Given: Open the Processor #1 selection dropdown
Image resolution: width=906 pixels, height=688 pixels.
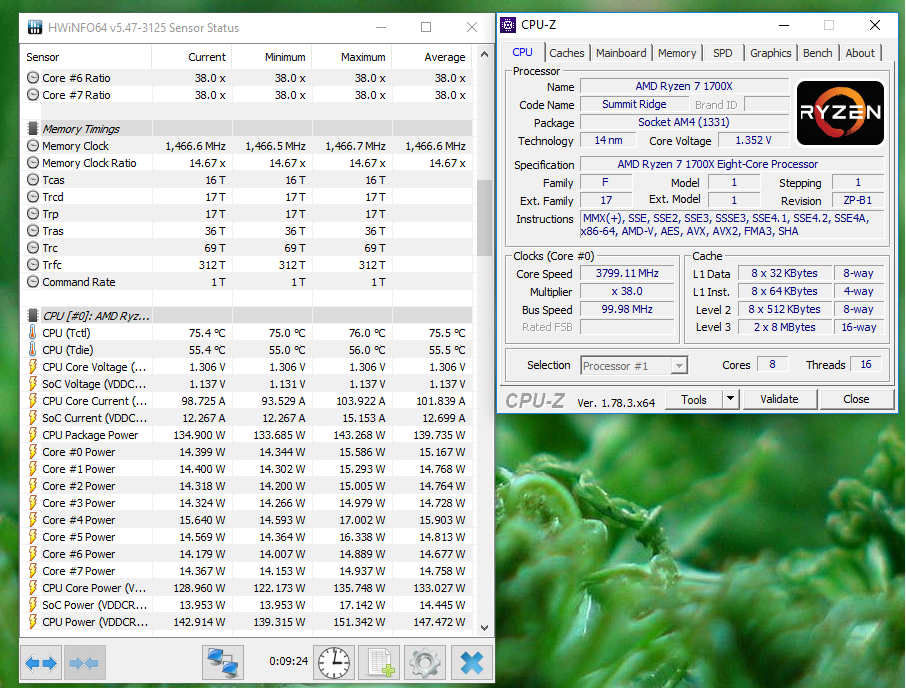Looking at the screenshot, I should (680, 366).
